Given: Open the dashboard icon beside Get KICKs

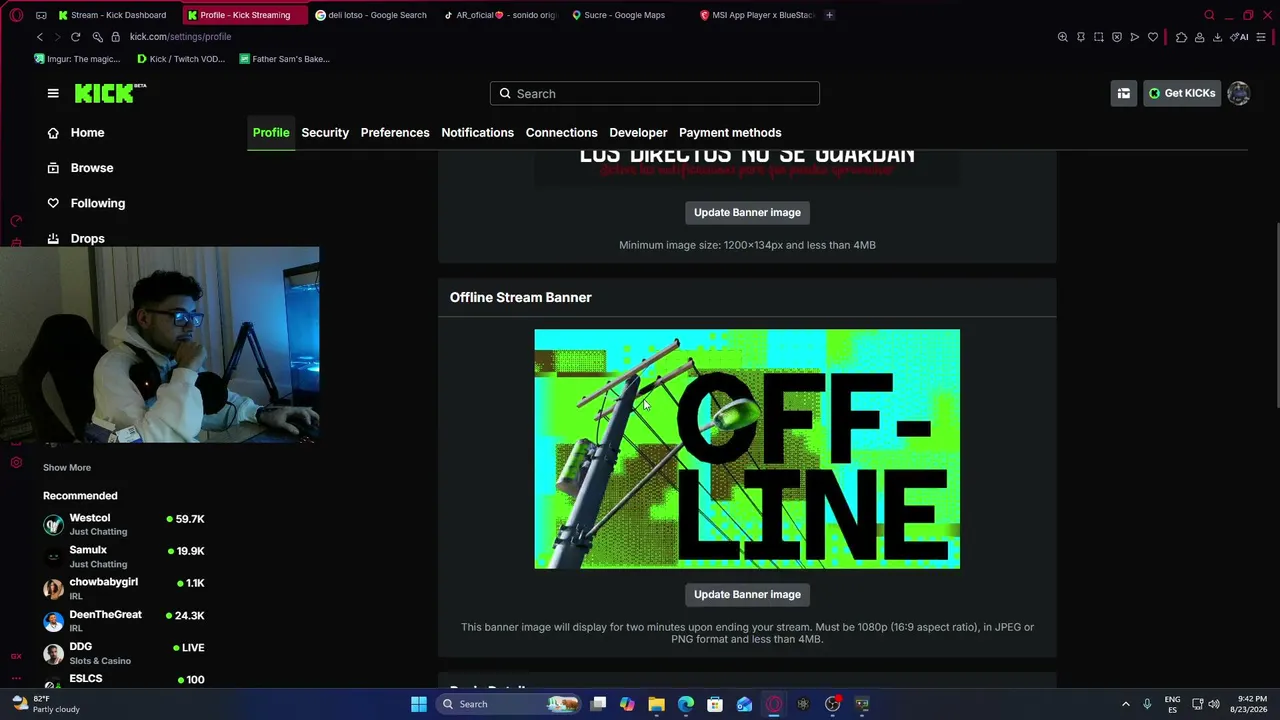Looking at the screenshot, I should tap(1124, 93).
